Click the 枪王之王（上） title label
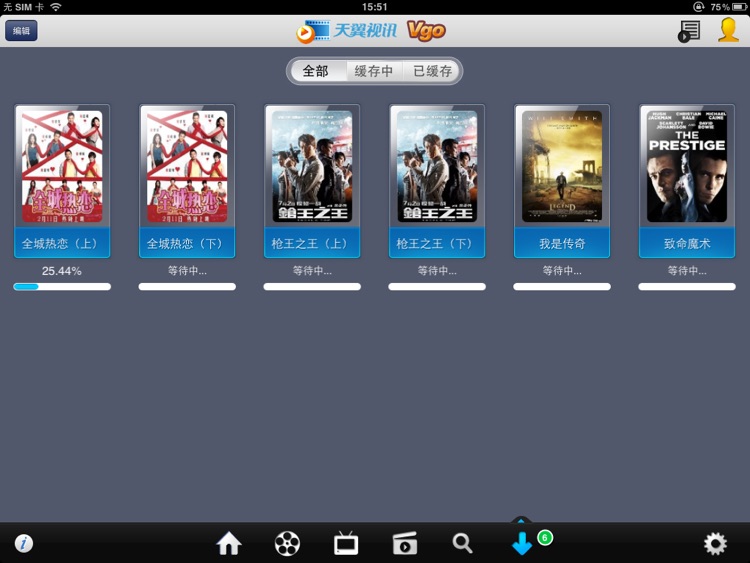This screenshot has width=750, height=563. [x=312, y=243]
